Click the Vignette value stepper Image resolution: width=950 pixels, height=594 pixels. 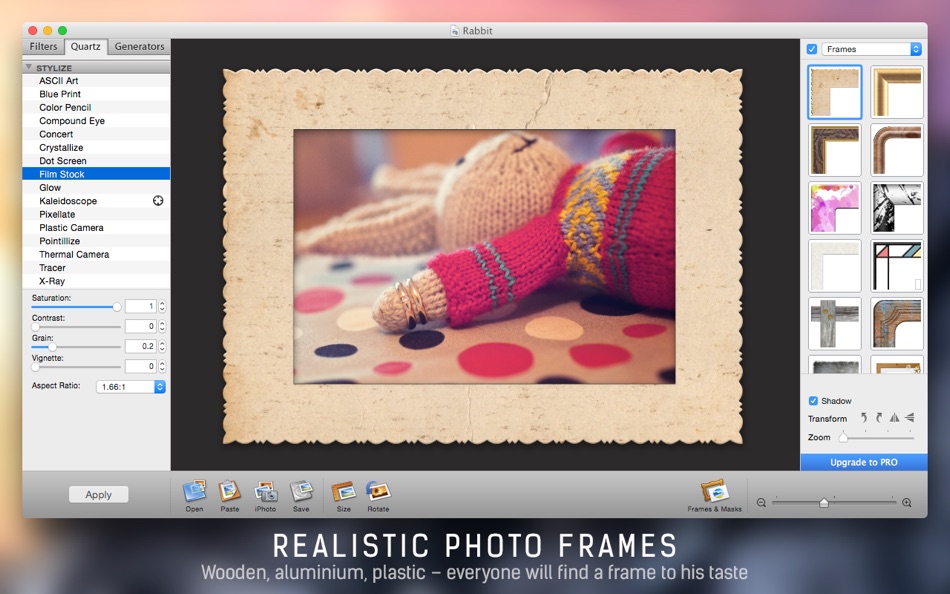162,366
